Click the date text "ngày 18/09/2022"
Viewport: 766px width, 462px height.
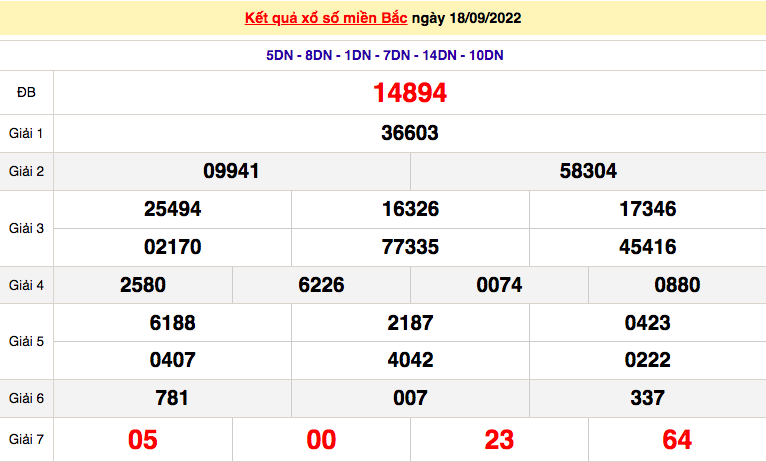(466, 18)
